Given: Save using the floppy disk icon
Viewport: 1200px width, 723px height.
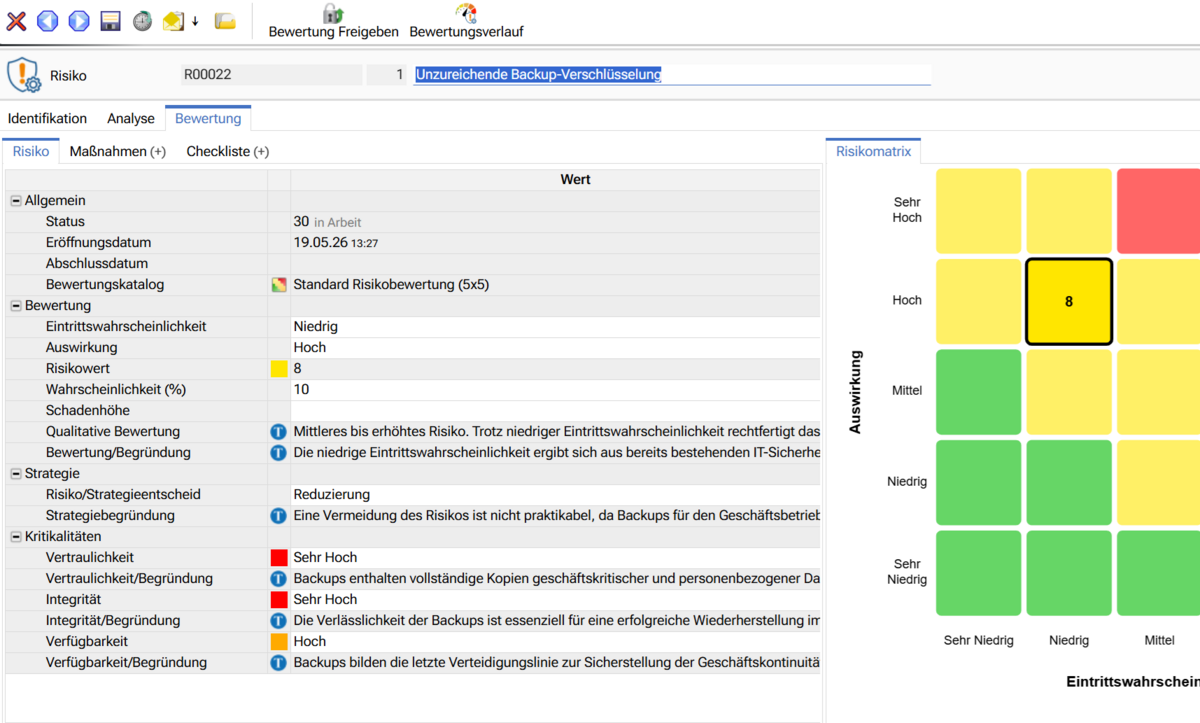Looking at the screenshot, I should click(111, 21).
